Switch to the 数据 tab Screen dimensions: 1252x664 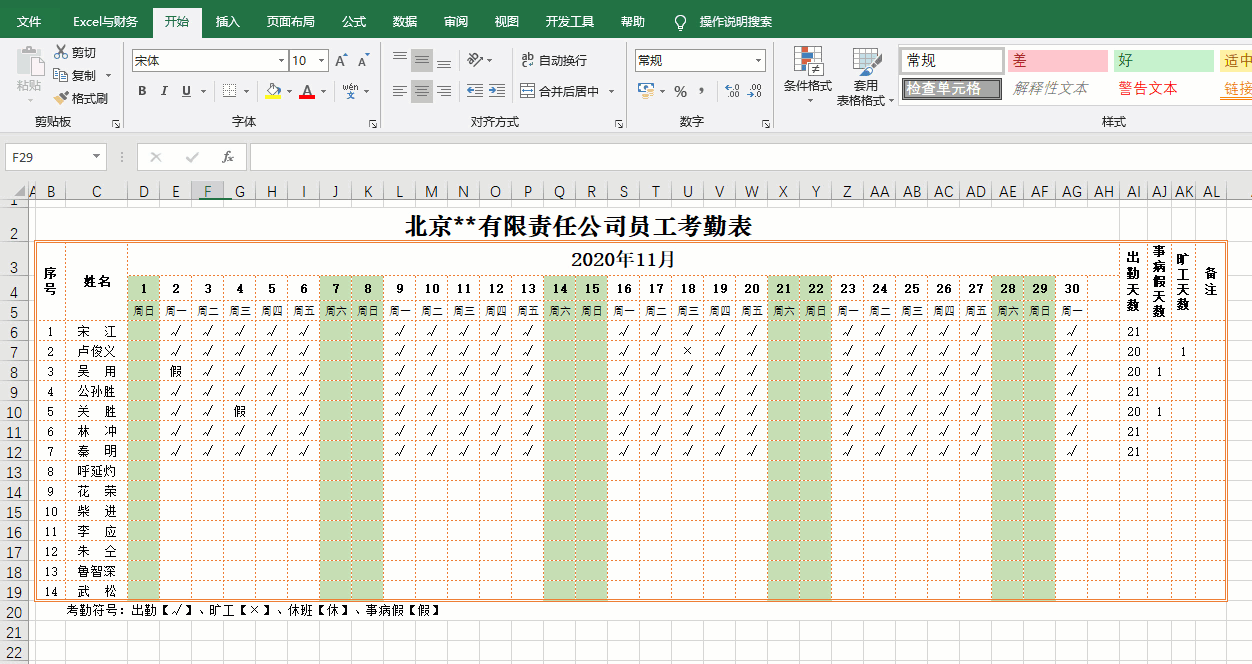[405, 21]
